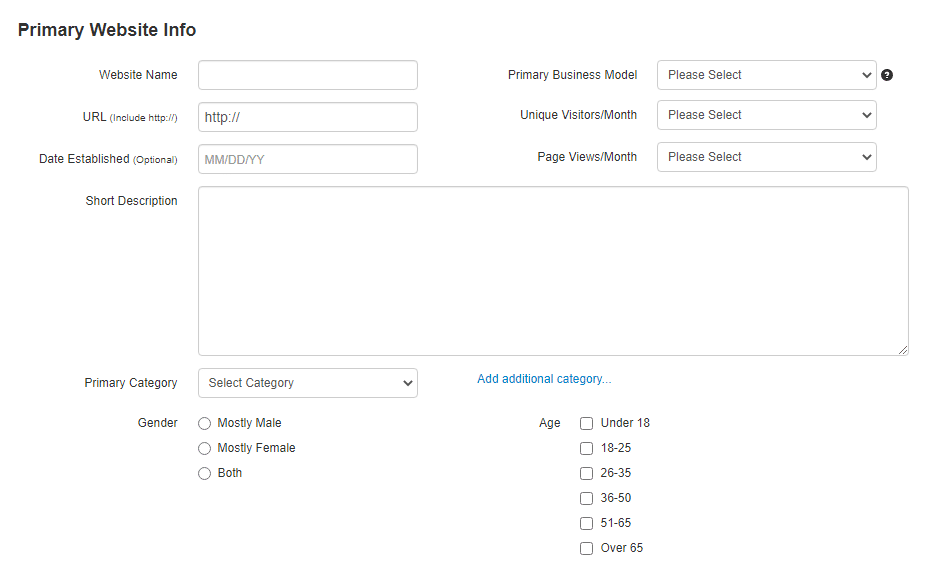Check the 36-50 age checkbox
Image resolution: width=936 pixels, height=566 pixels.
tap(587, 499)
